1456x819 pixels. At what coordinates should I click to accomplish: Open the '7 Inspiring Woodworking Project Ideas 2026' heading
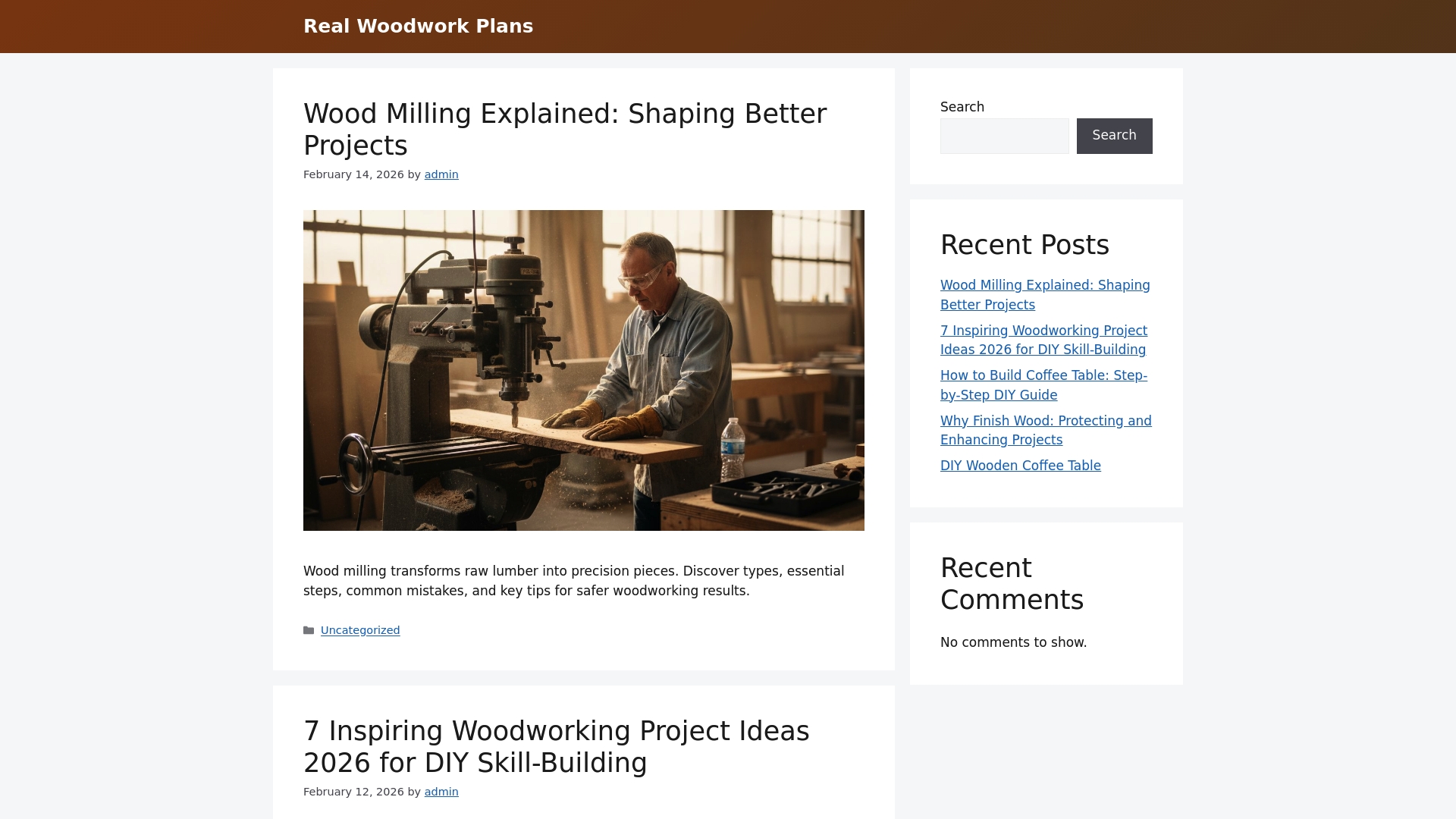pos(556,746)
